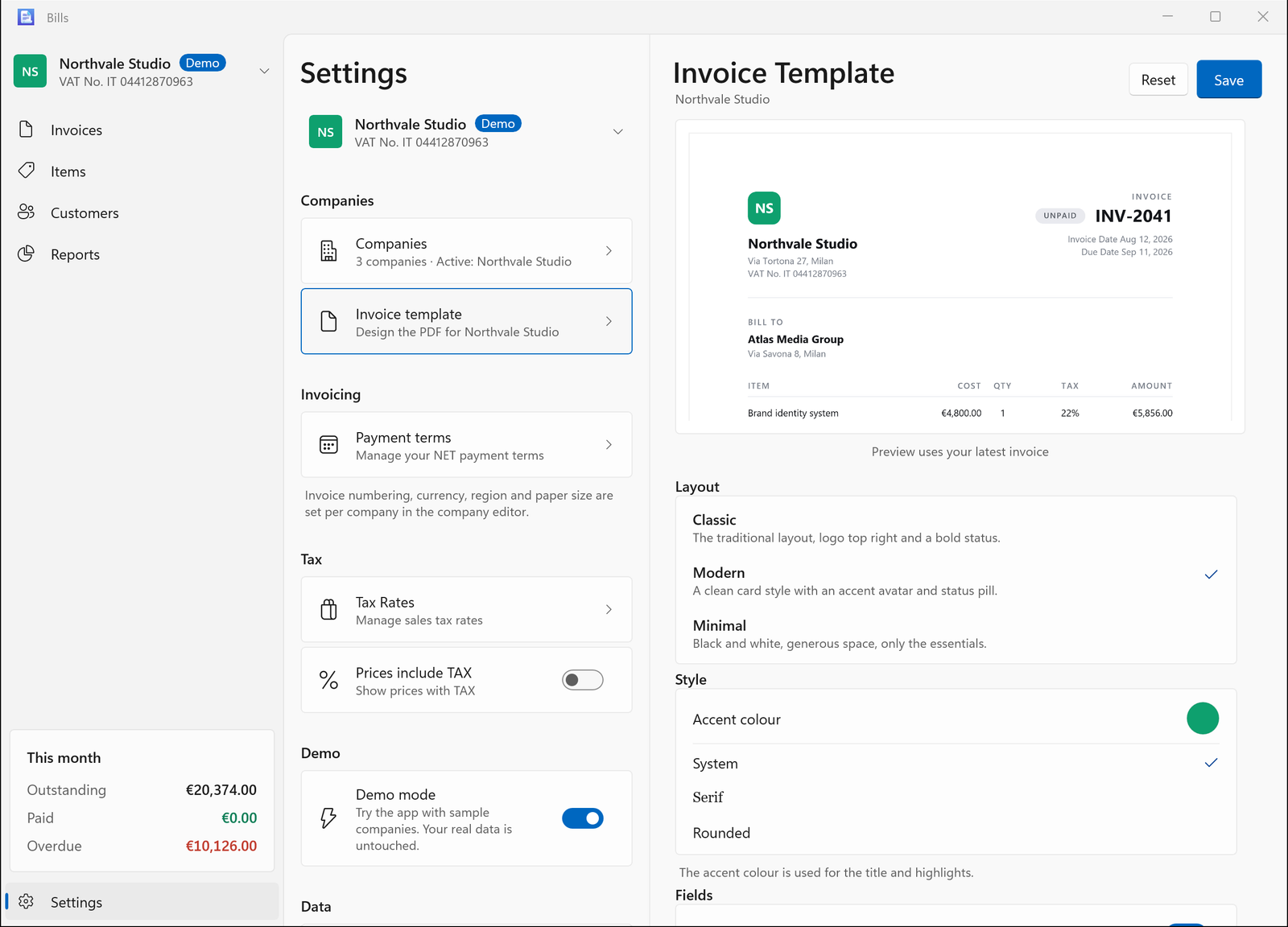The height and width of the screenshot is (927, 1288).
Task: Expand the Settings company selector chevron
Action: click(618, 131)
